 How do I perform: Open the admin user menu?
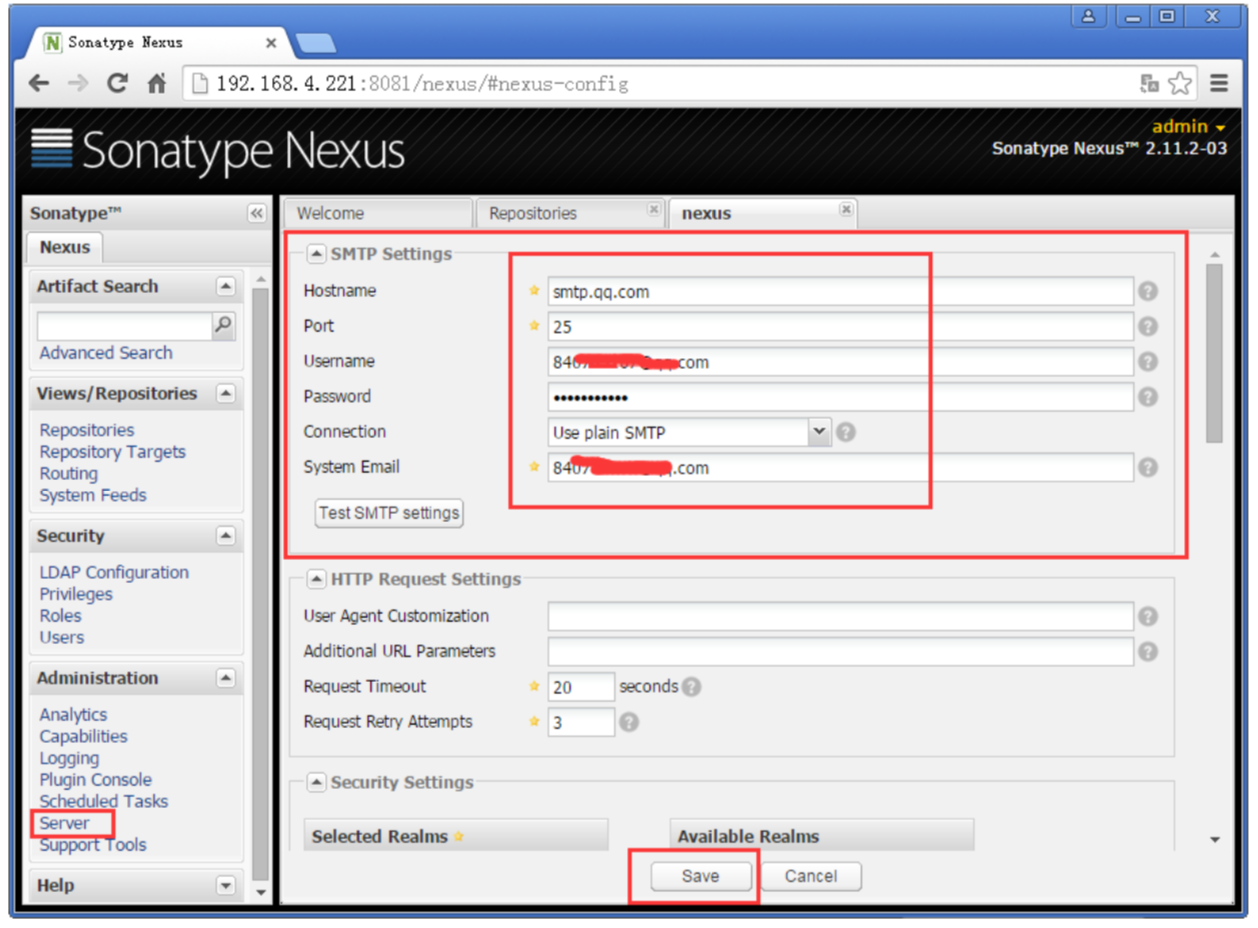coord(1188,127)
